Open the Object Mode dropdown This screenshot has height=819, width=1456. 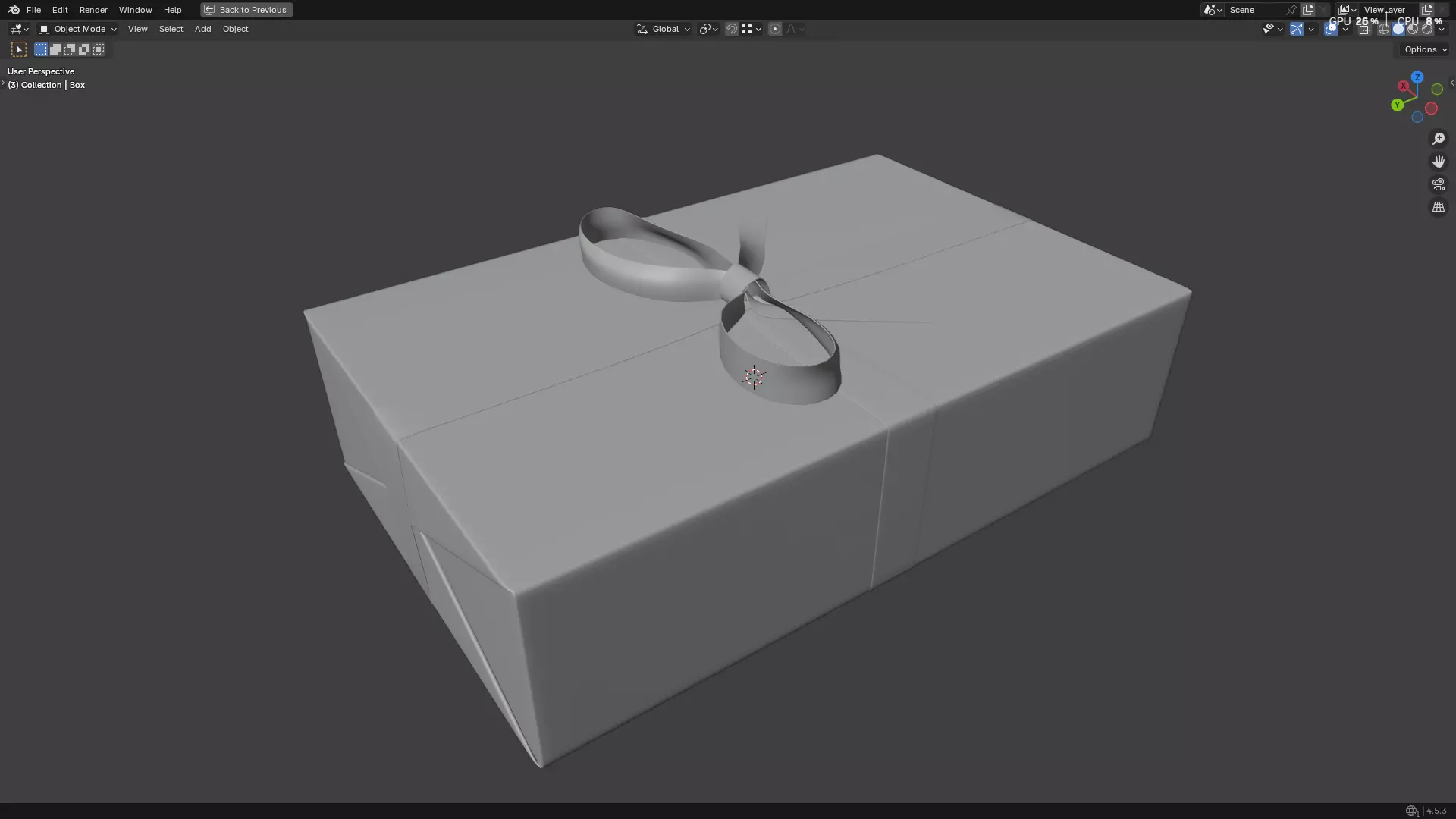(x=77, y=29)
